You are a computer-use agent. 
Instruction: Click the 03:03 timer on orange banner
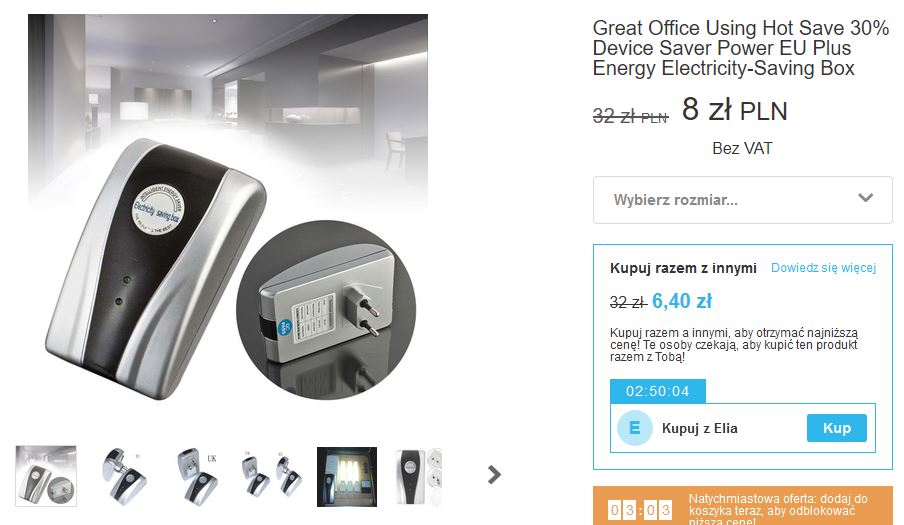pyautogui.click(x=640, y=510)
